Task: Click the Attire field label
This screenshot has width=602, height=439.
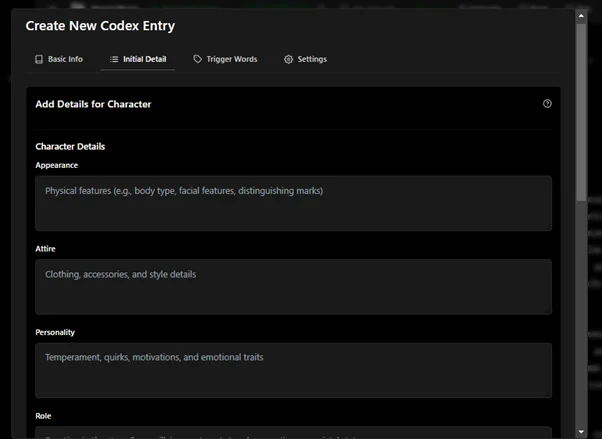Action: (45, 248)
